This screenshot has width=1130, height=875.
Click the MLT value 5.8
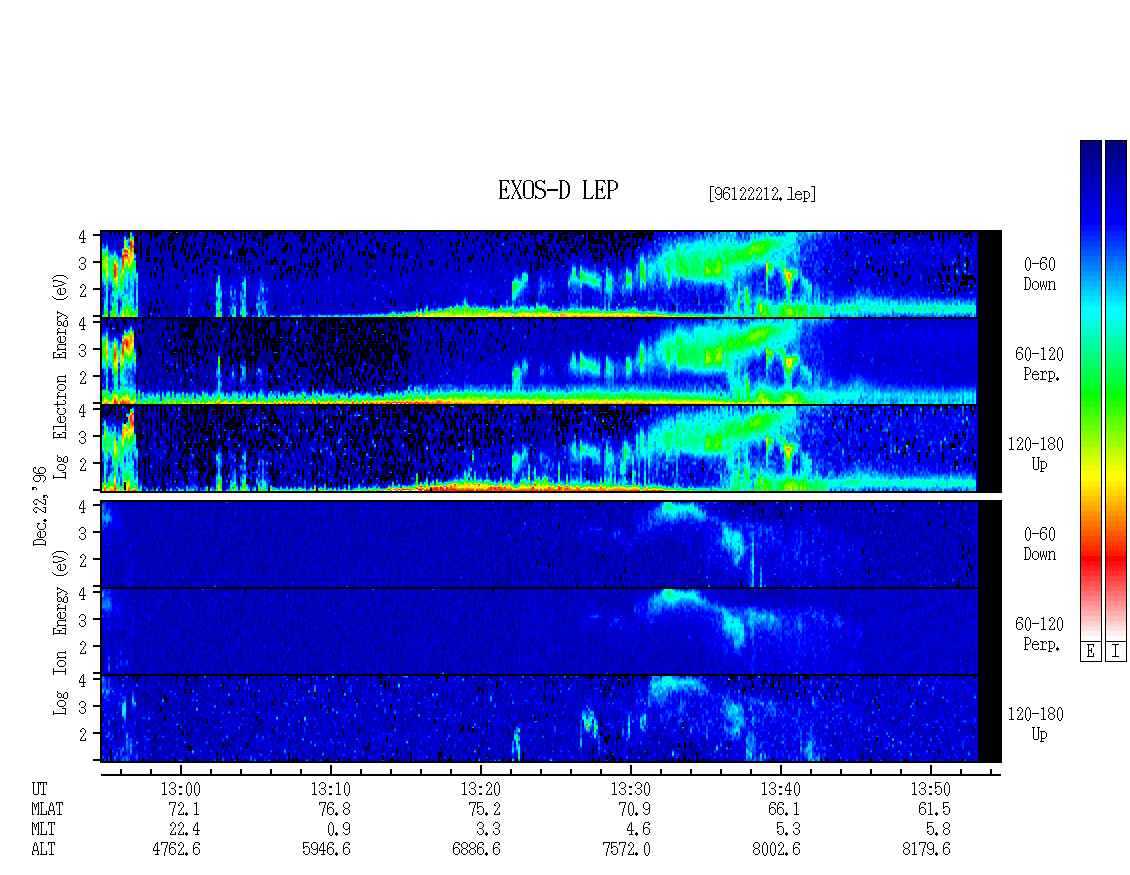point(938,830)
